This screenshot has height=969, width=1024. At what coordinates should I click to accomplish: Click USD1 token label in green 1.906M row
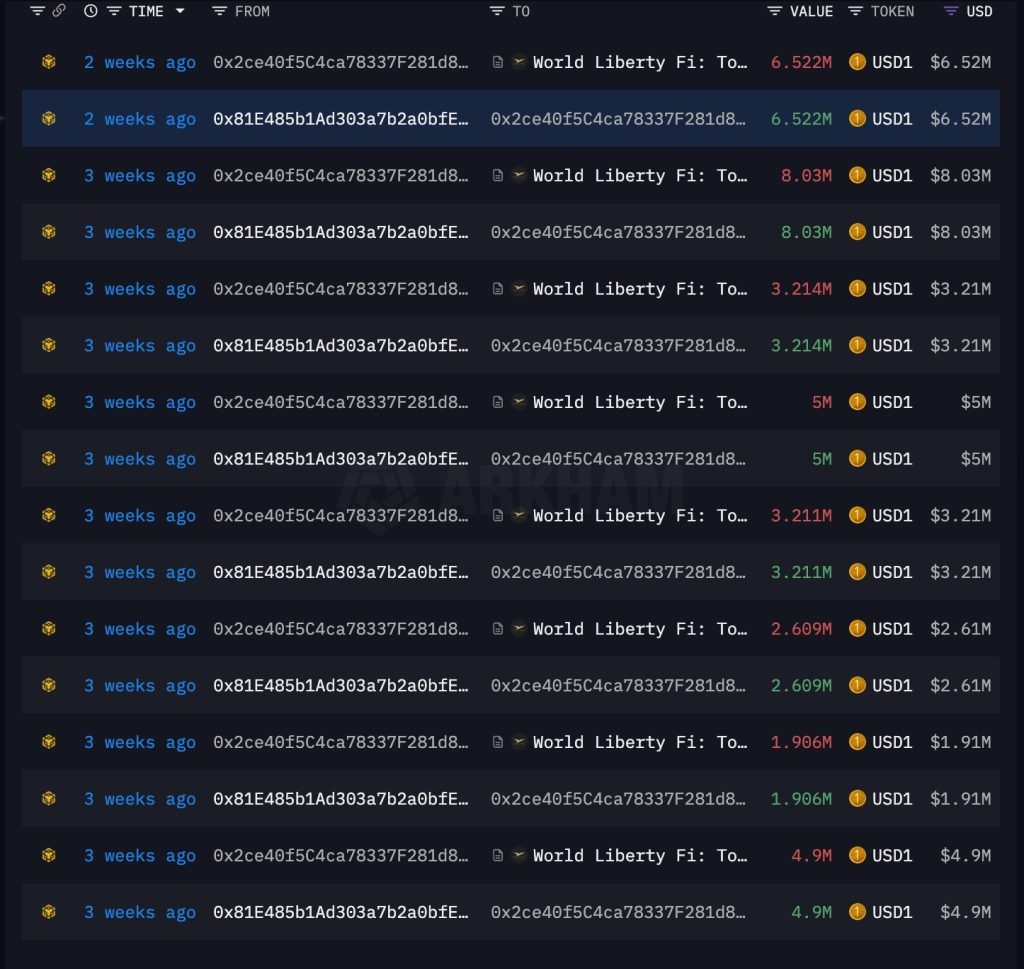pyautogui.click(x=892, y=799)
